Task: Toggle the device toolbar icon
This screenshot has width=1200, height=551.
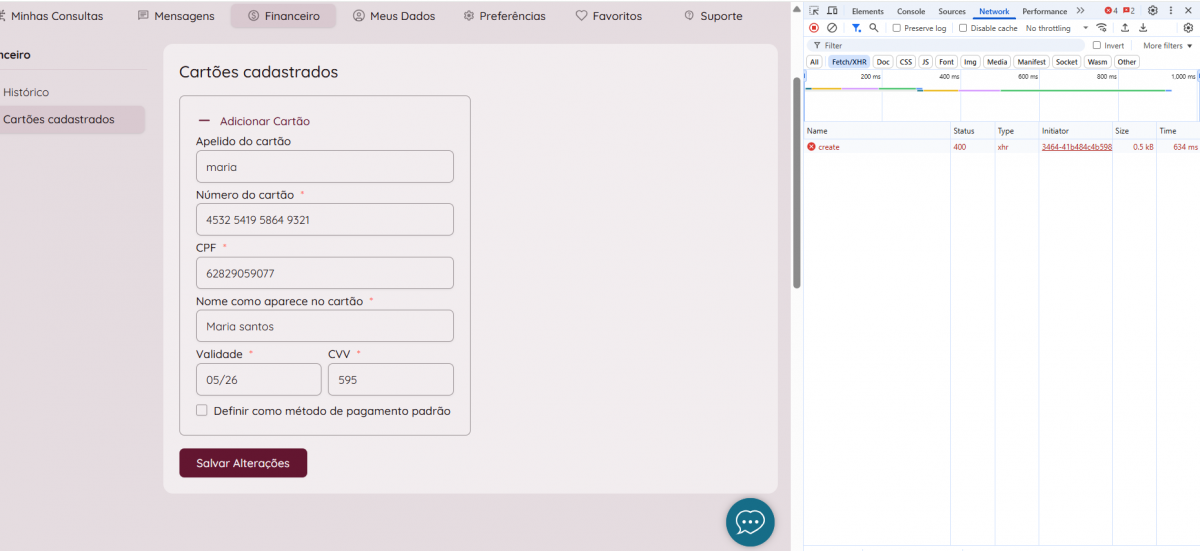Action: pyautogui.click(x=832, y=11)
